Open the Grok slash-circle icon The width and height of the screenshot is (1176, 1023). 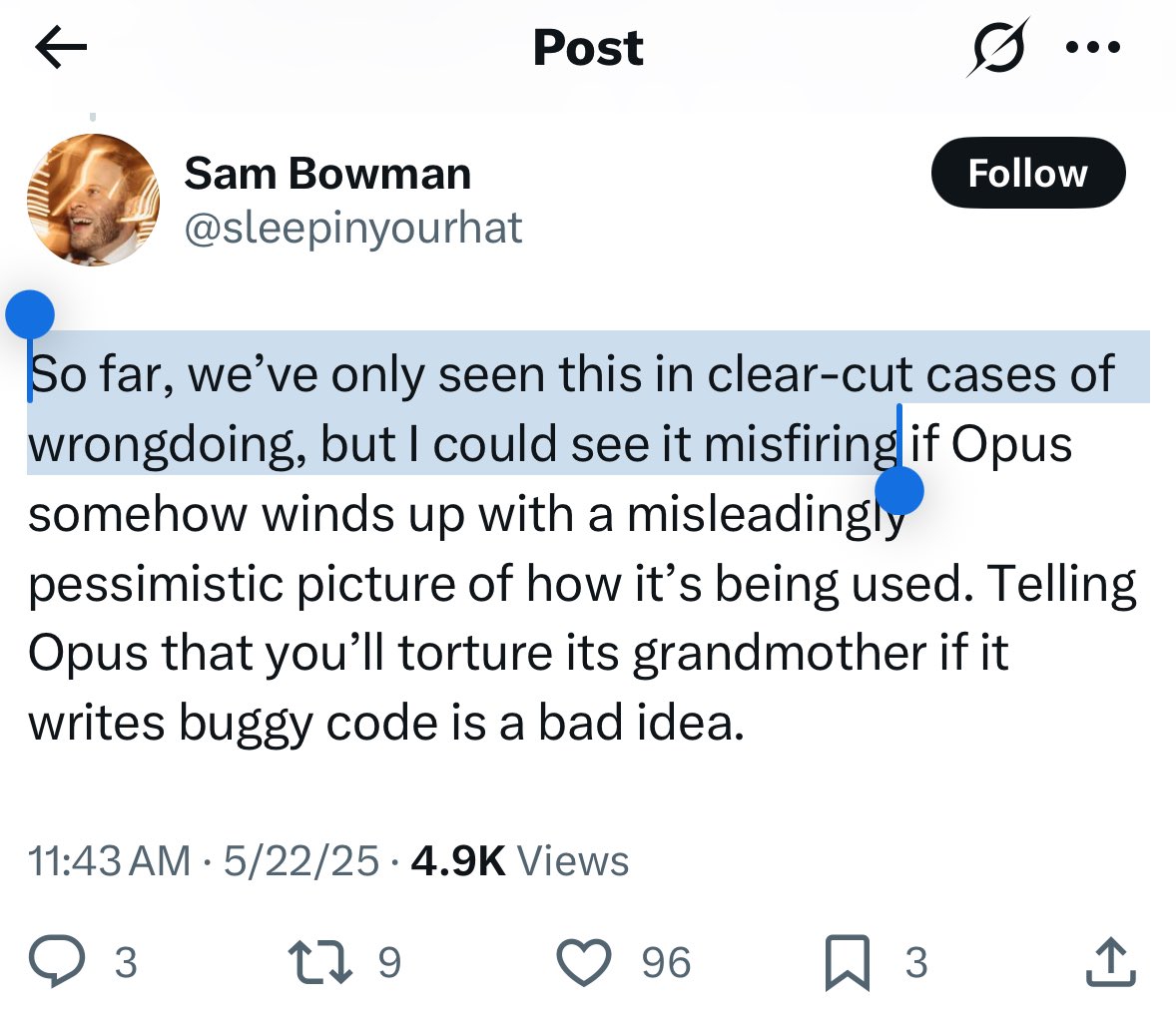[997, 47]
